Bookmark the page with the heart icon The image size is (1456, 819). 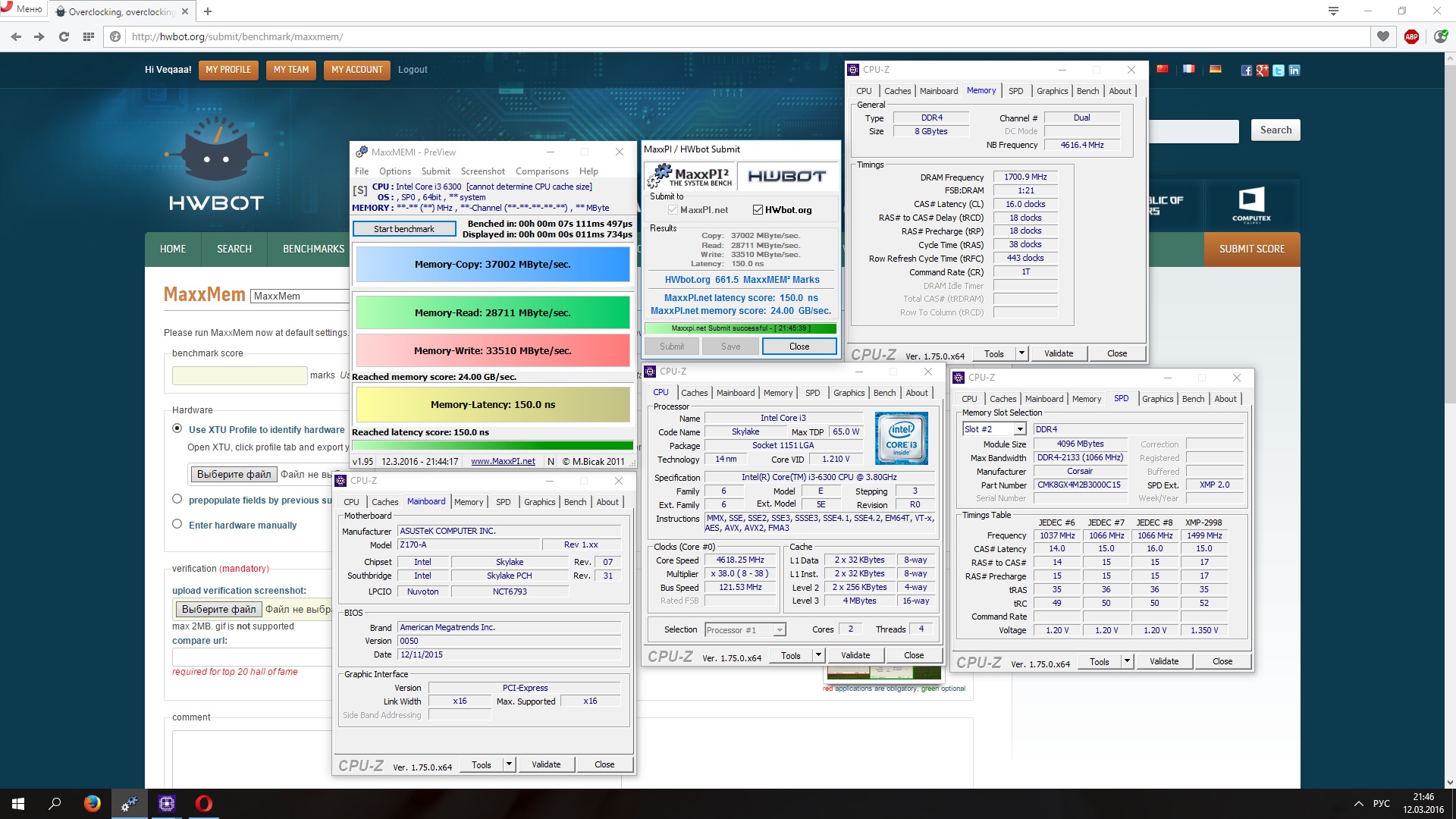tap(1382, 36)
